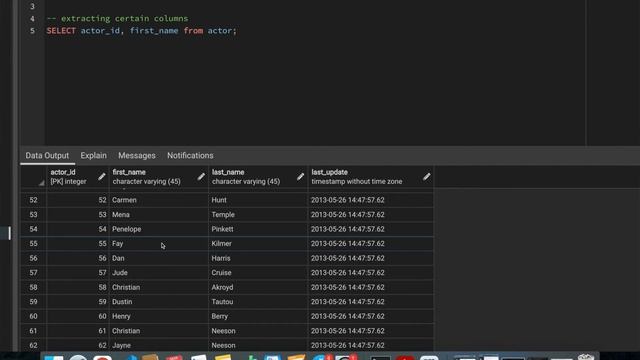640x360 pixels.
Task: Click the last_name cell "Akroyd"
Action: 258,287
